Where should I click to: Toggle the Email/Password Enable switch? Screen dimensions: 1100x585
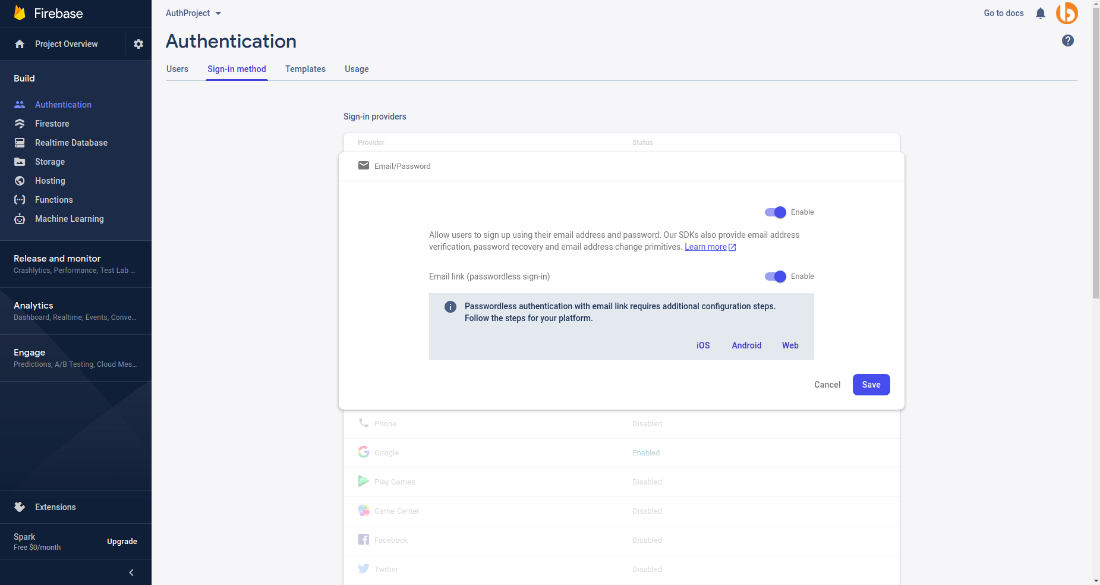click(775, 212)
